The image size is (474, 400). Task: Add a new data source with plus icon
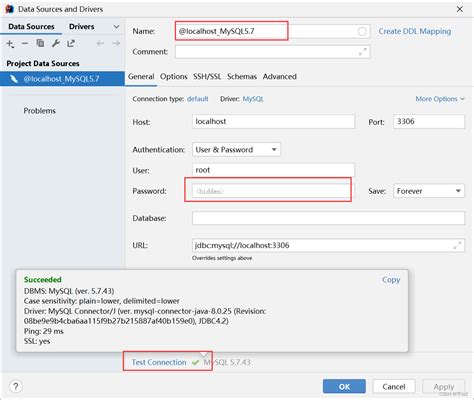coord(10,44)
